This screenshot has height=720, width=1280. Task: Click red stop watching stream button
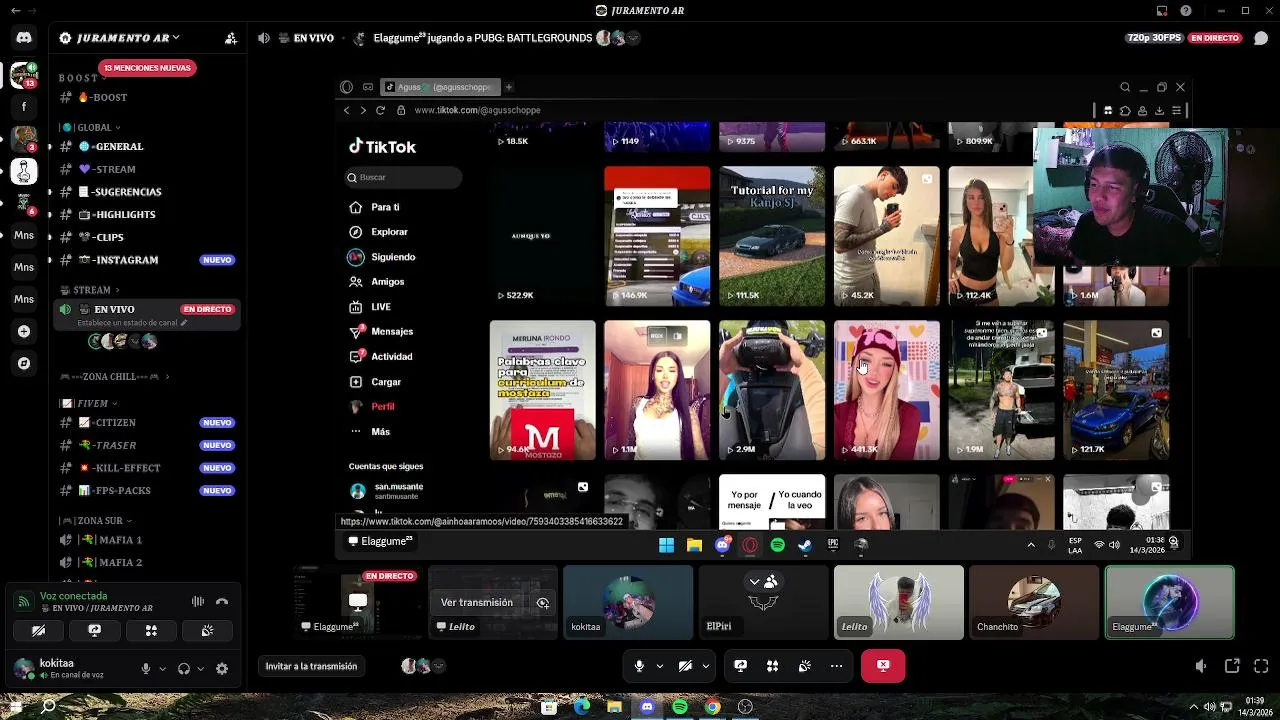click(883, 666)
